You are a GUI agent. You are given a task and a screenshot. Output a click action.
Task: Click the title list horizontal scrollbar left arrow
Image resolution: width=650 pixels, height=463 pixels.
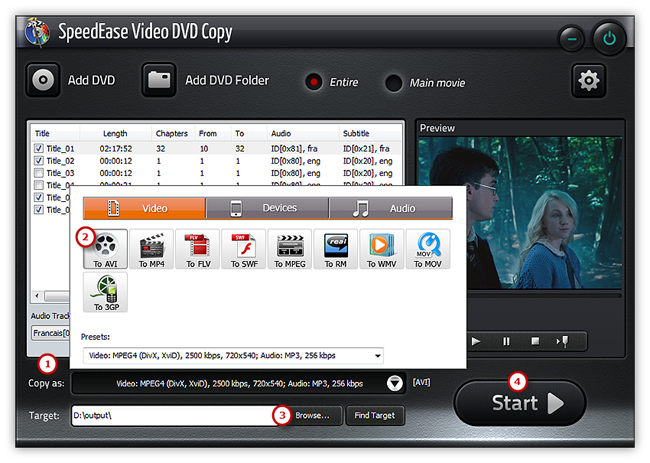(x=37, y=296)
